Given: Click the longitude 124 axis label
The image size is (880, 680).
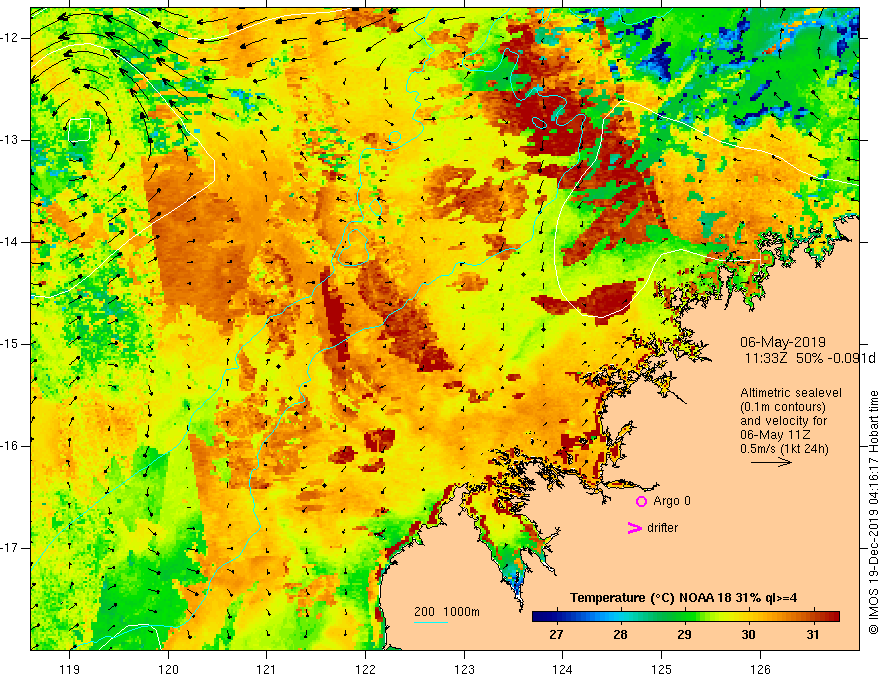Looking at the screenshot, I should [563, 669].
